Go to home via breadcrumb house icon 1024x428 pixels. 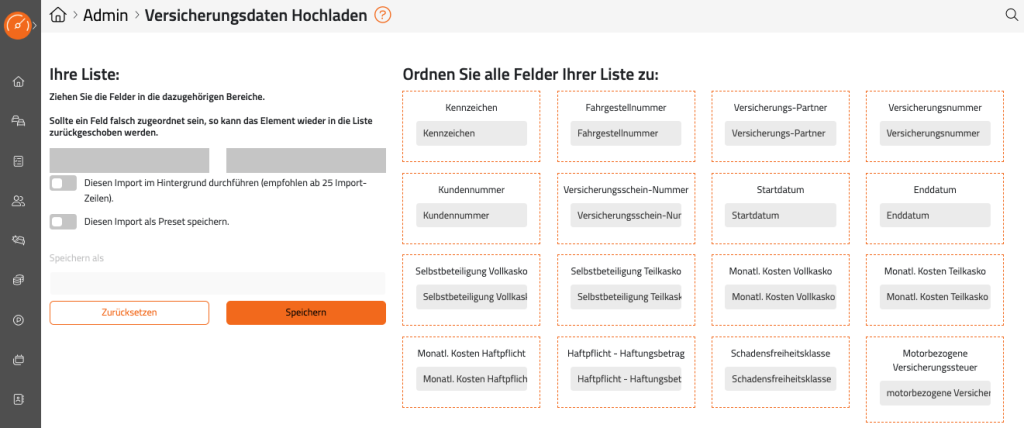pyautogui.click(x=59, y=15)
